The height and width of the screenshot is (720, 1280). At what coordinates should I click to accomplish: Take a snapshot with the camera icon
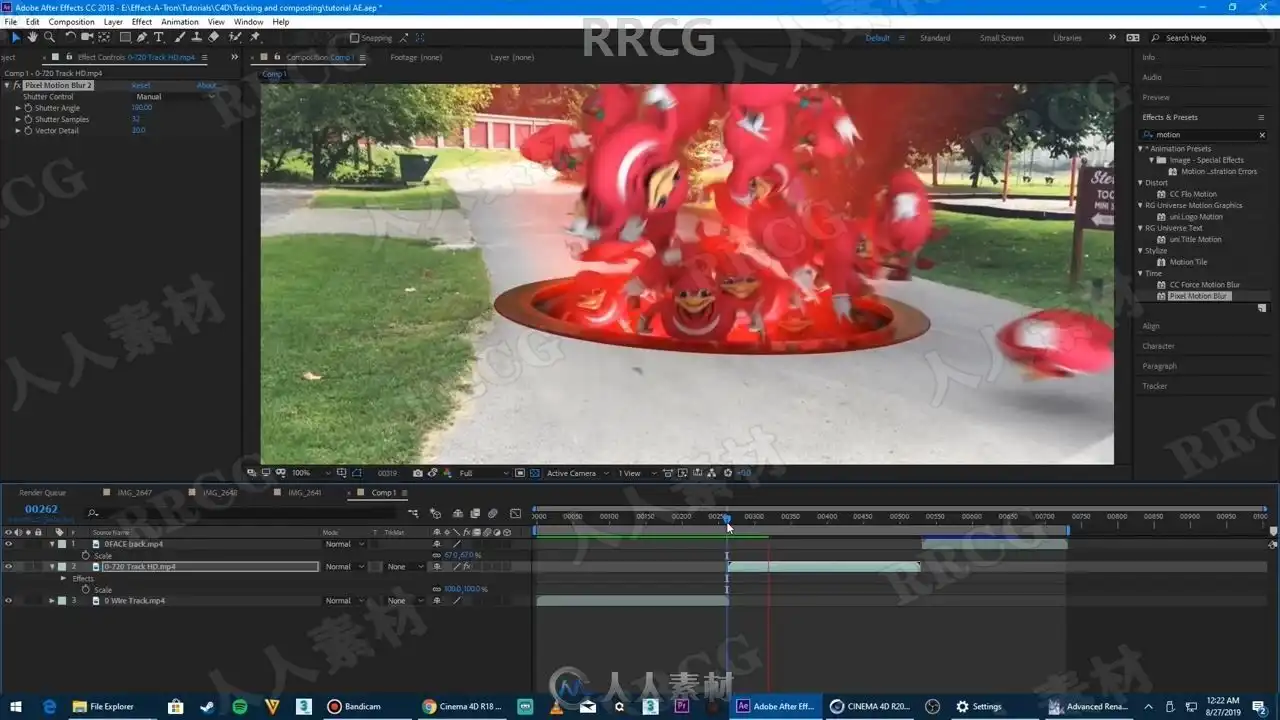(418, 473)
